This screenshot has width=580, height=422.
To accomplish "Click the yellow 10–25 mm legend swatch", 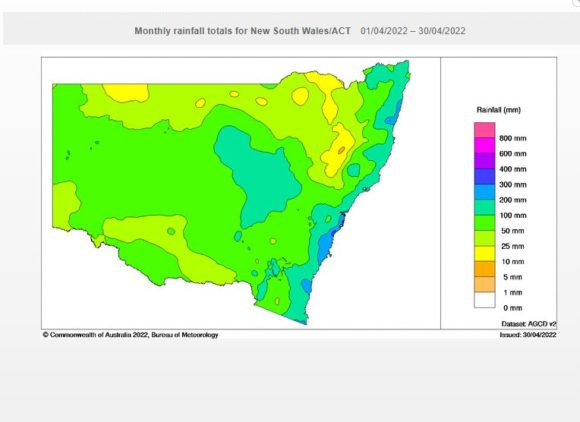I will click(485, 254).
